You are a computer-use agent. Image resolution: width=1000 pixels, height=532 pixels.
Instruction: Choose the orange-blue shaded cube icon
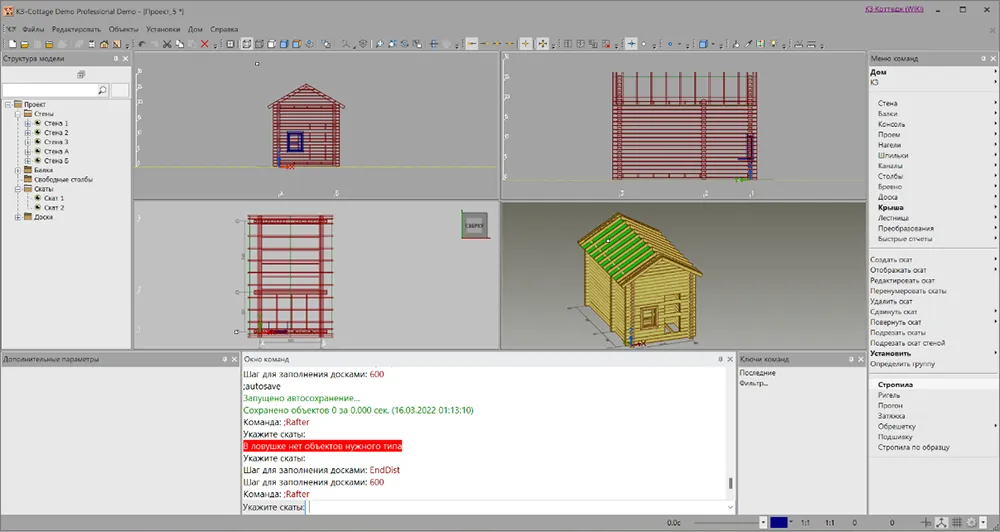297,44
